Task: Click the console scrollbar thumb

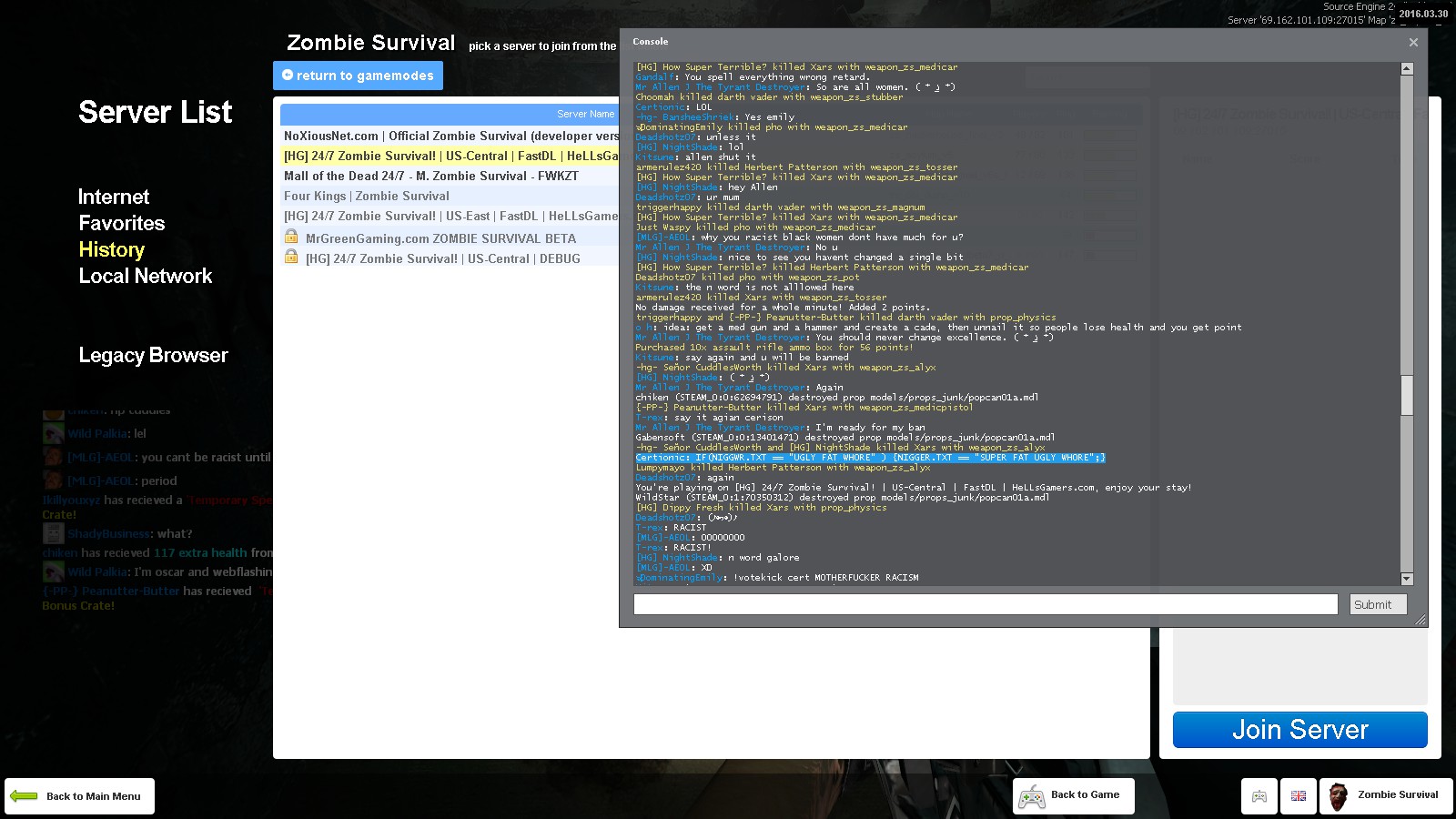Action: pos(1407,395)
